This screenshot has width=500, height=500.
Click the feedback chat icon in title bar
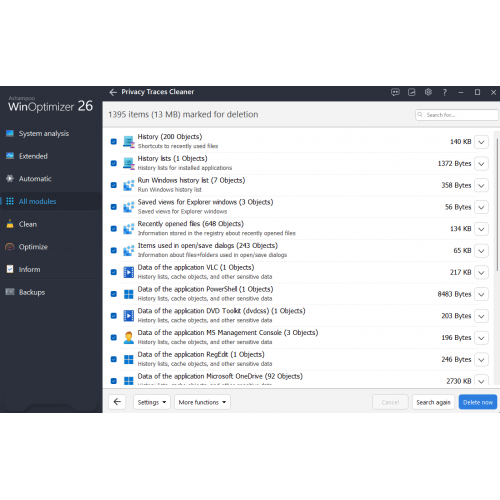point(395,92)
